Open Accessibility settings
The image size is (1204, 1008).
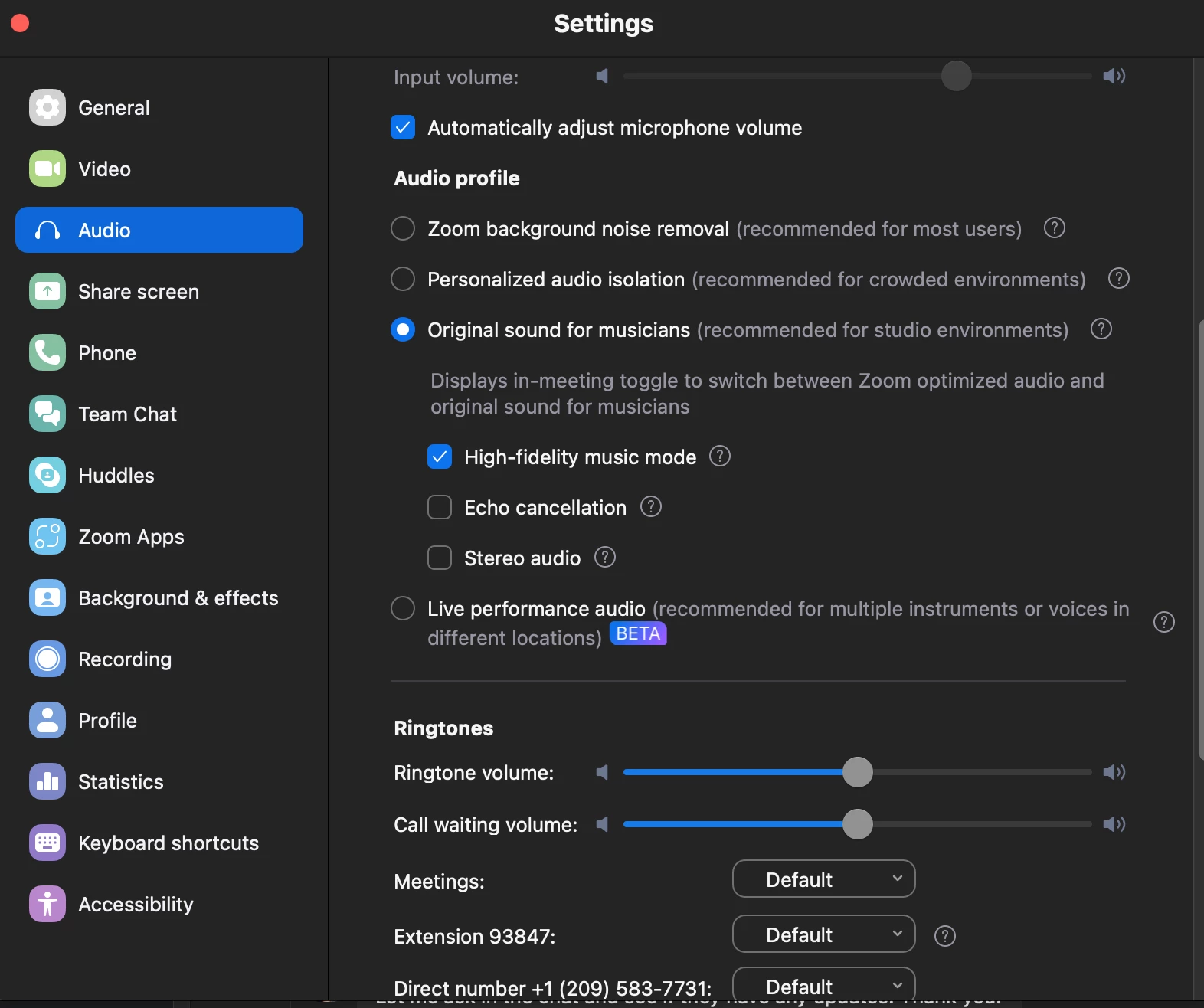click(x=159, y=904)
